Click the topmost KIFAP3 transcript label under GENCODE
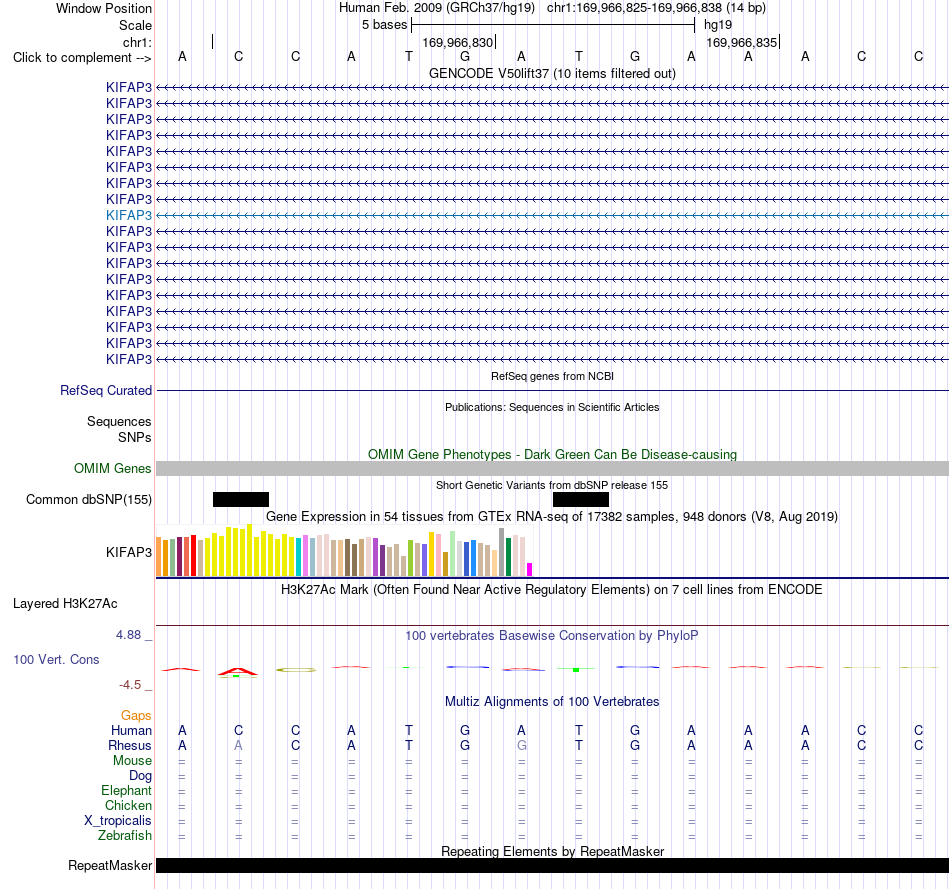950x889 pixels. (128, 87)
